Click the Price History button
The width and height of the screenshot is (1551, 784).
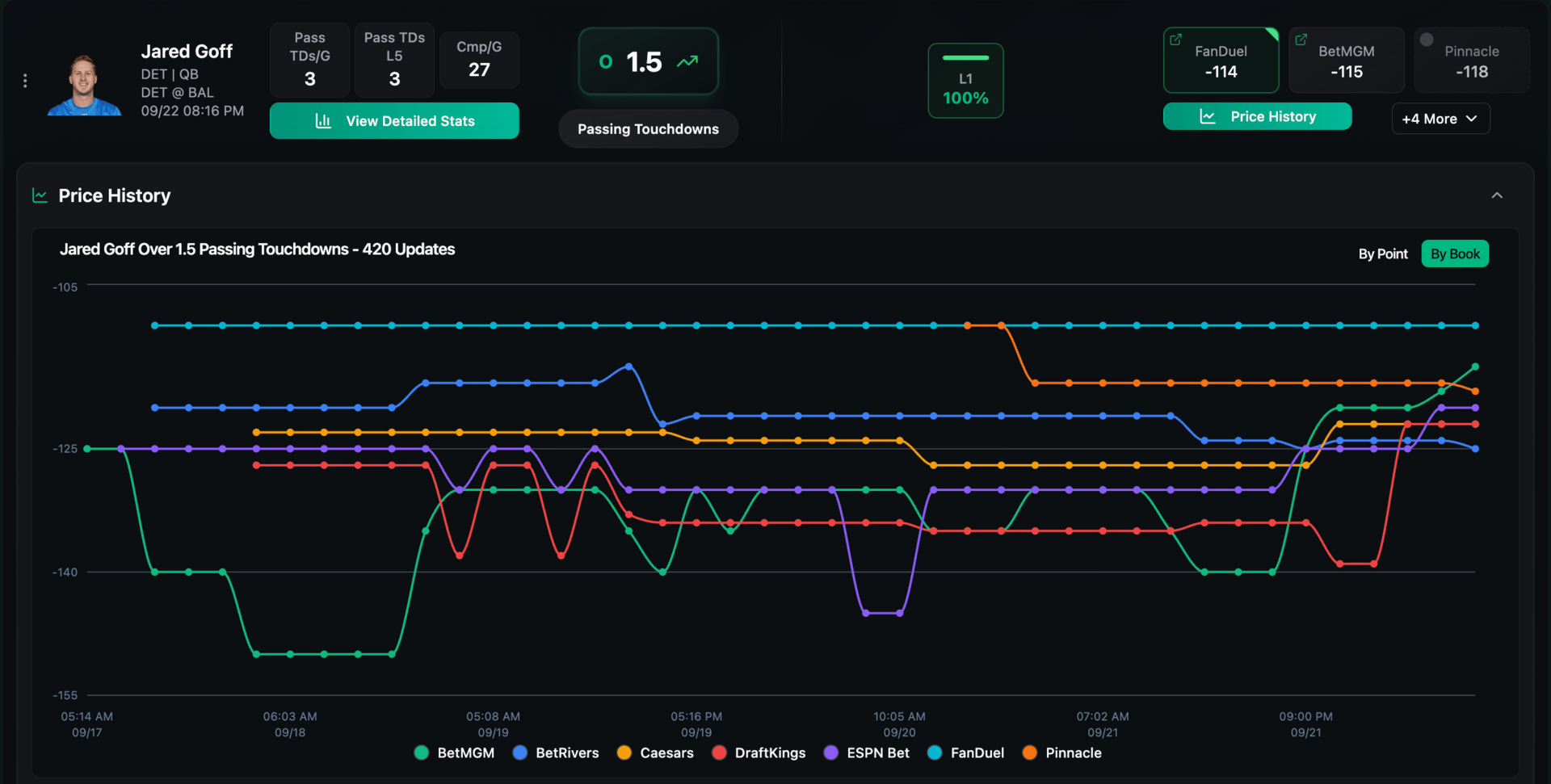coord(1257,116)
